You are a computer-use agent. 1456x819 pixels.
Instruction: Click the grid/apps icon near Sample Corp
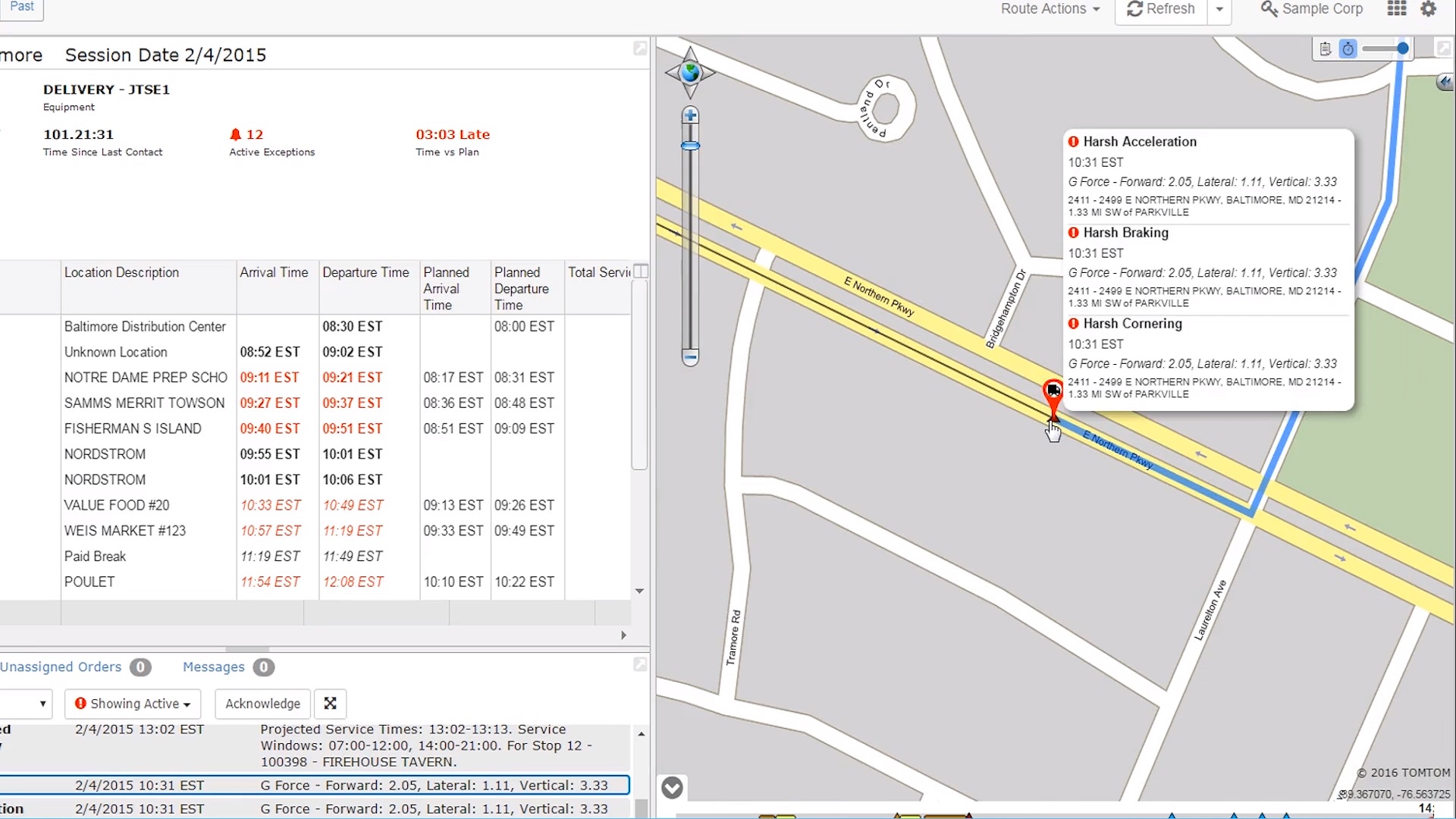[x=1396, y=8]
